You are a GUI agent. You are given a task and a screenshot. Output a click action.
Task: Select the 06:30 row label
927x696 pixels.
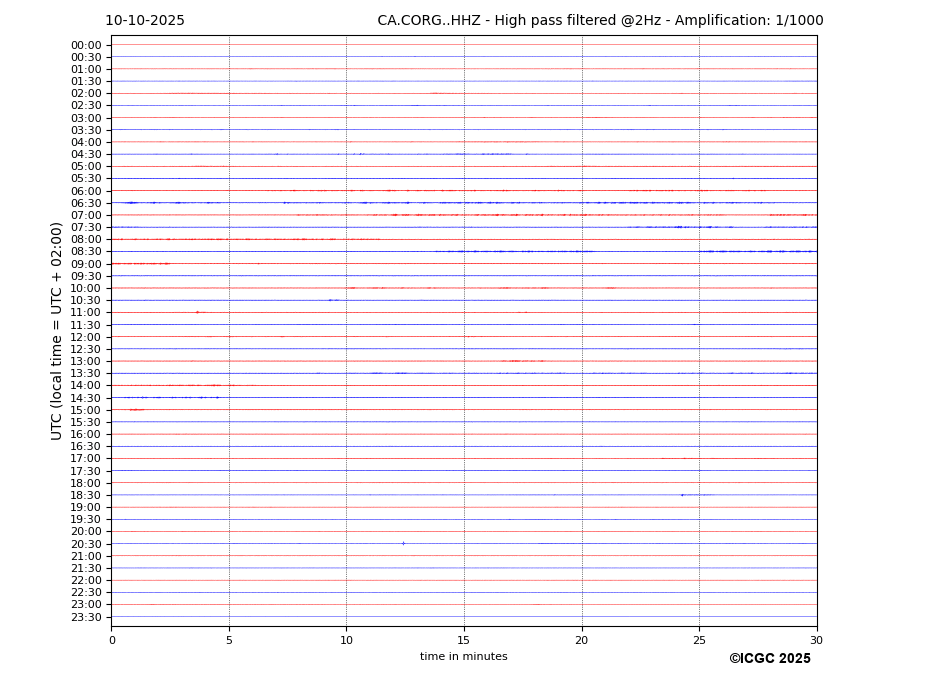(x=86, y=203)
